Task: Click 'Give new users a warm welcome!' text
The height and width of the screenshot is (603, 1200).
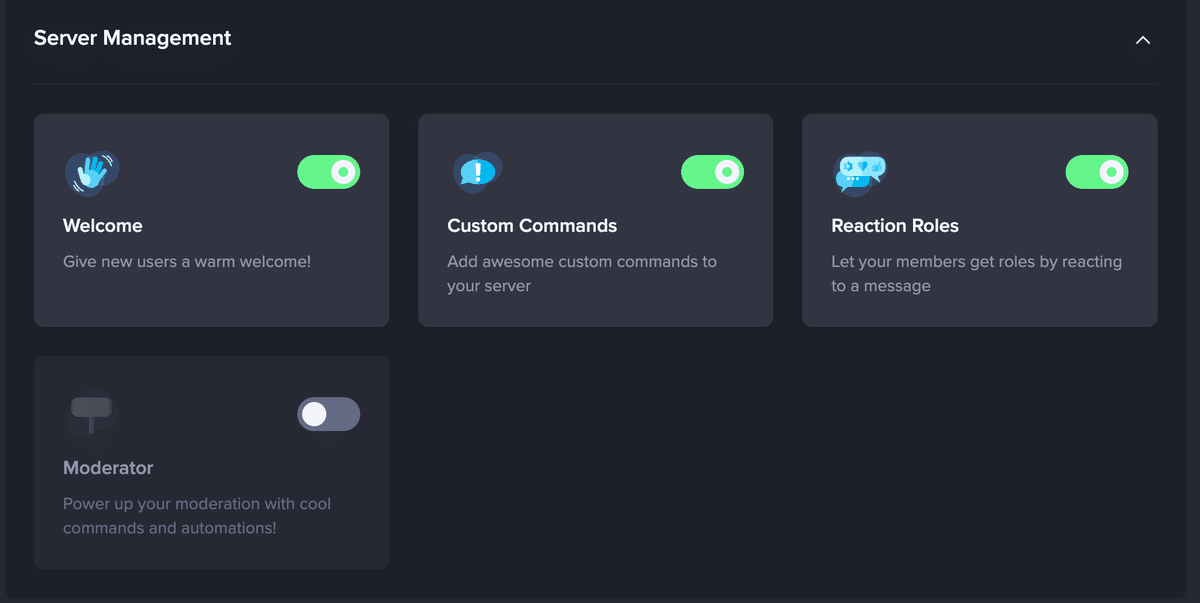Action: click(x=187, y=262)
